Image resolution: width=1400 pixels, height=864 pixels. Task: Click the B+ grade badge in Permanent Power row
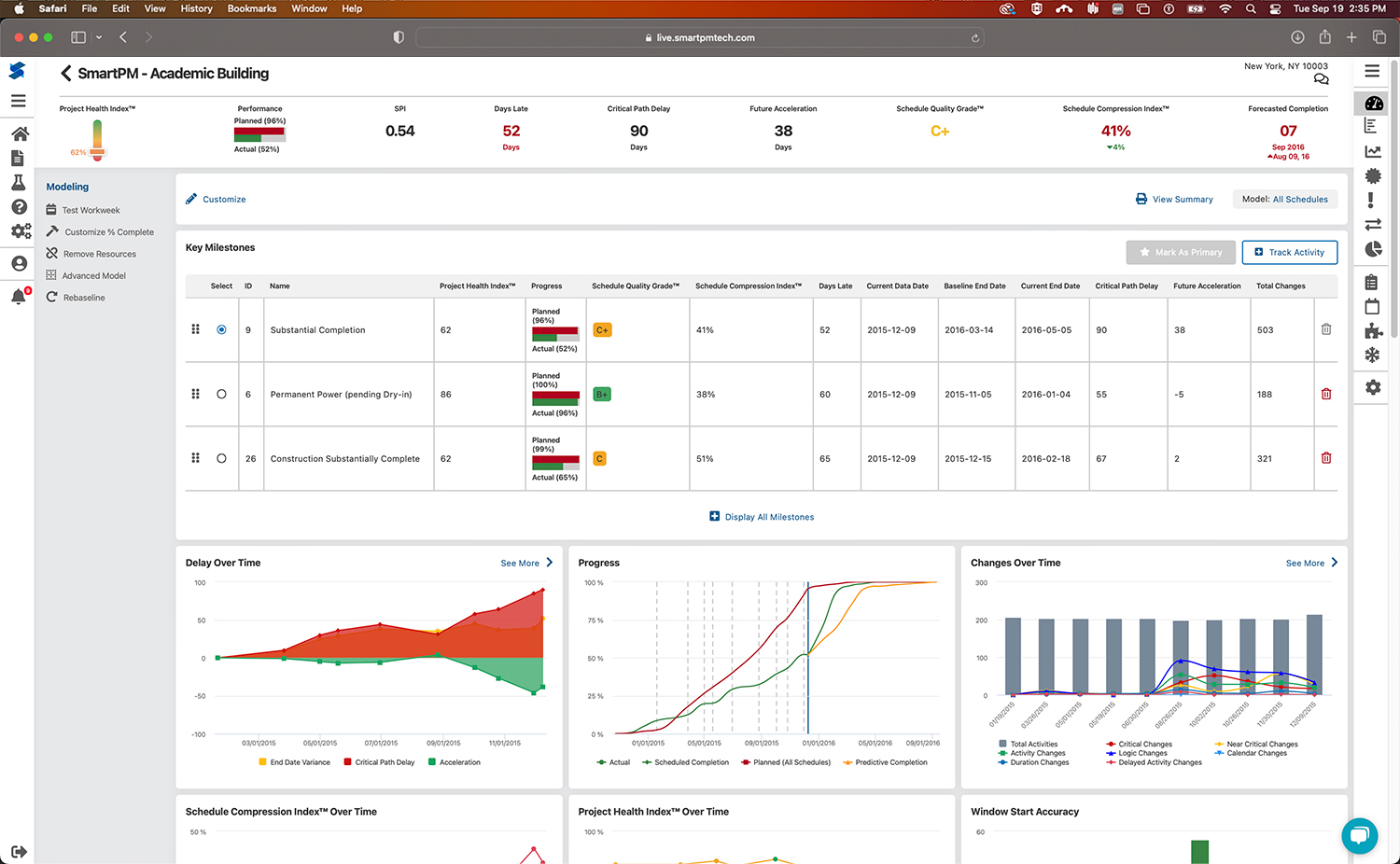[x=602, y=395]
